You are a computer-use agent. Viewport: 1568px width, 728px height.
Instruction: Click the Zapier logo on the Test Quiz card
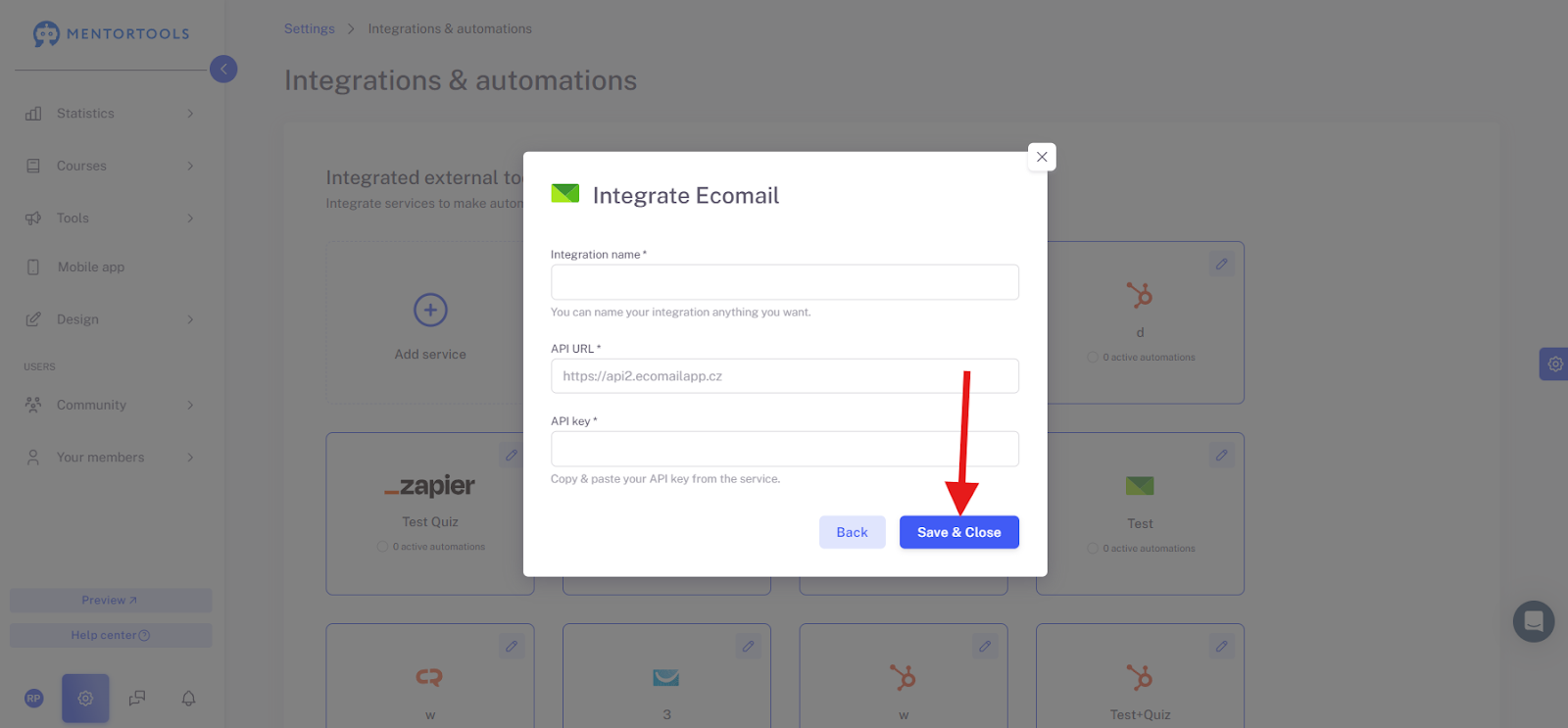point(430,486)
